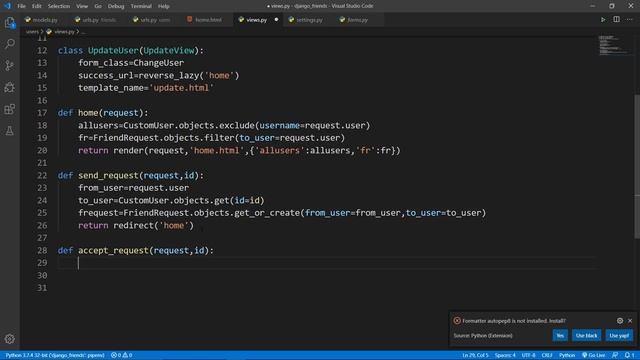This screenshot has width=640, height=360.
Task: Select Python interpreter in status bar
Action: [55, 355]
